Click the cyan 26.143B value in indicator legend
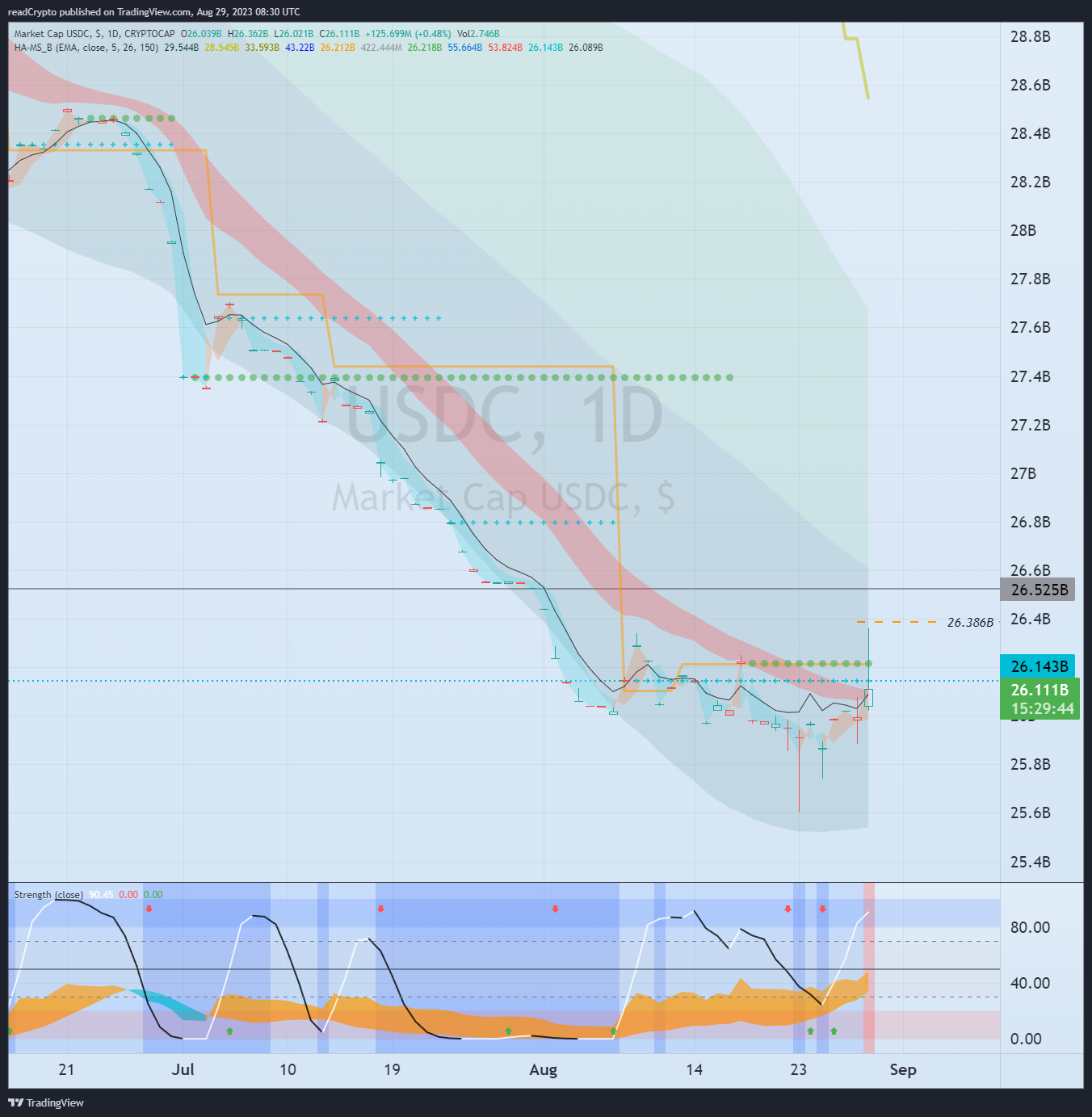Viewport: 1092px width, 1117px height. [545, 48]
